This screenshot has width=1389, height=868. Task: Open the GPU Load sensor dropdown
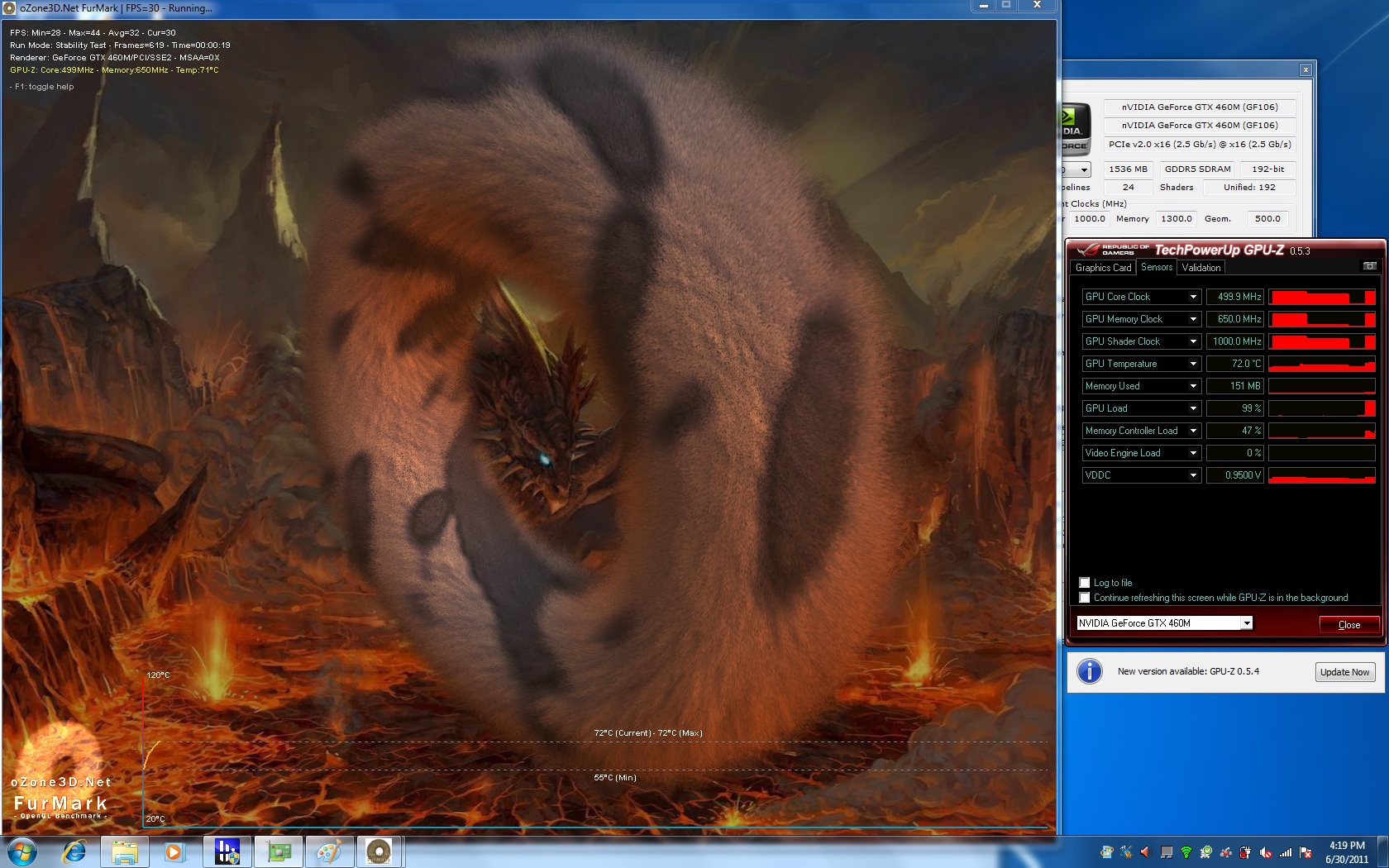(x=1193, y=408)
